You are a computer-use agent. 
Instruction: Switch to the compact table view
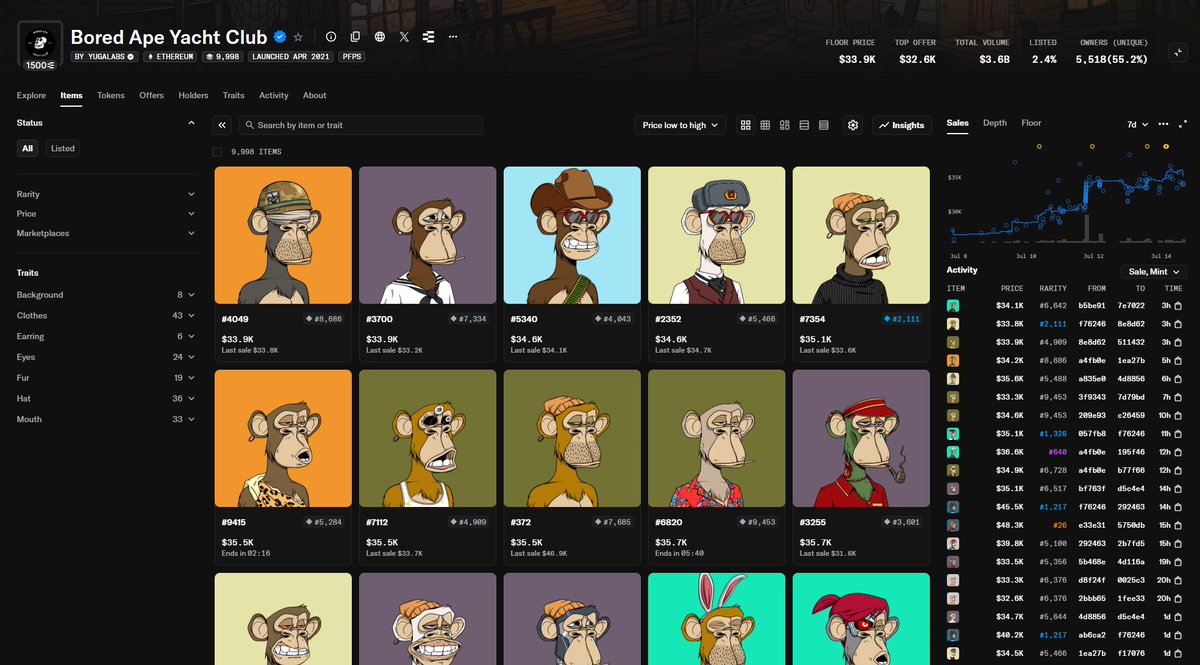(824, 125)
